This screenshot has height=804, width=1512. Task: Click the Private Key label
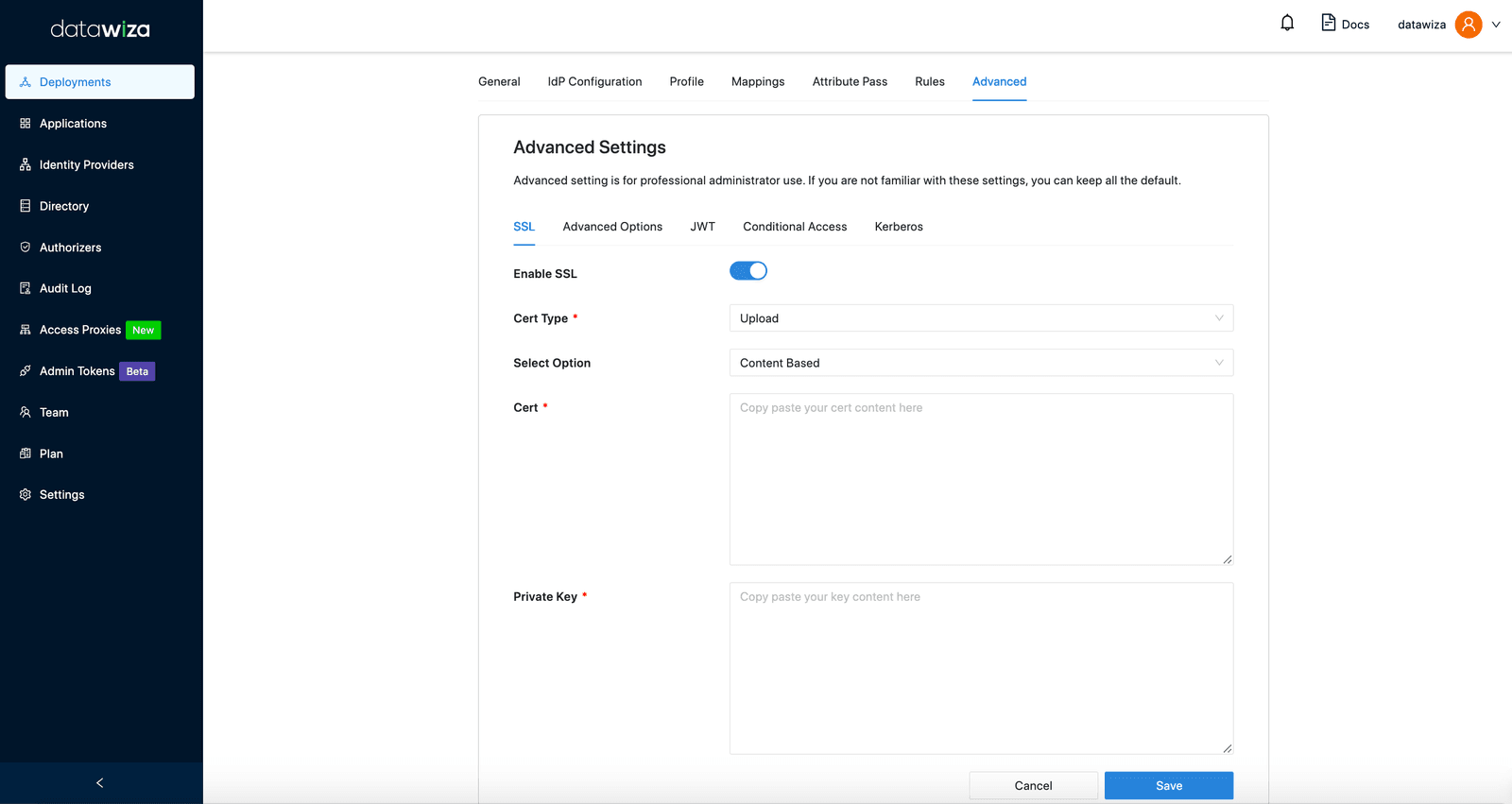[545, 597]
